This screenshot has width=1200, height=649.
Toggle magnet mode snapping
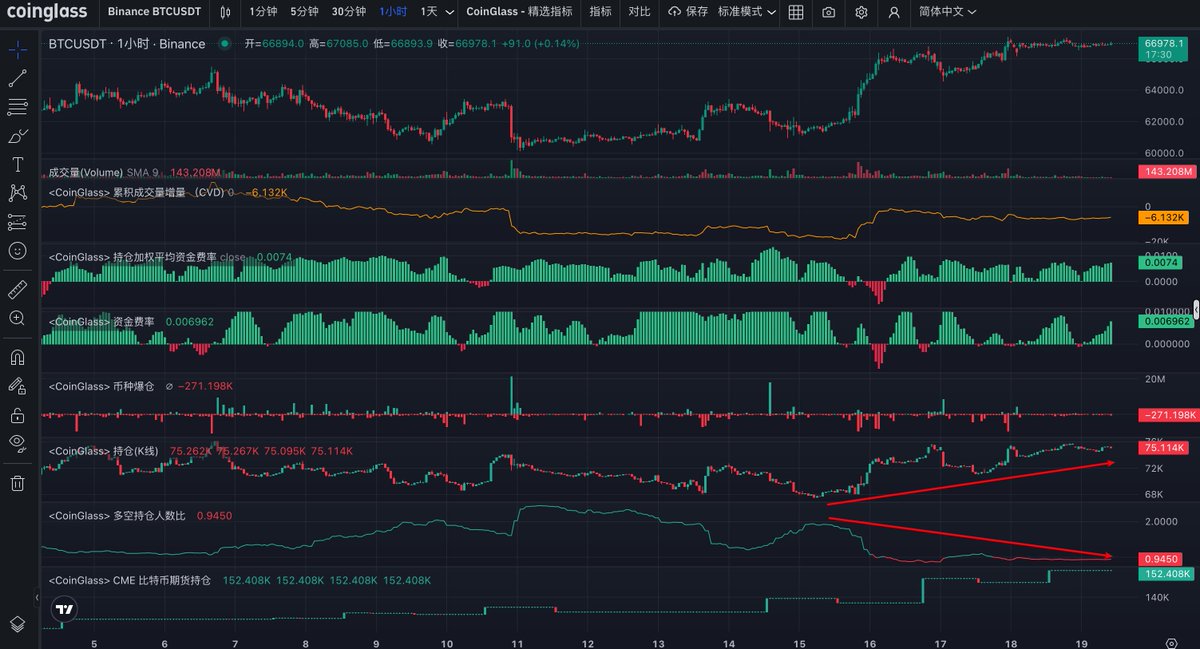pyautogui.click(x=17, y=356)
